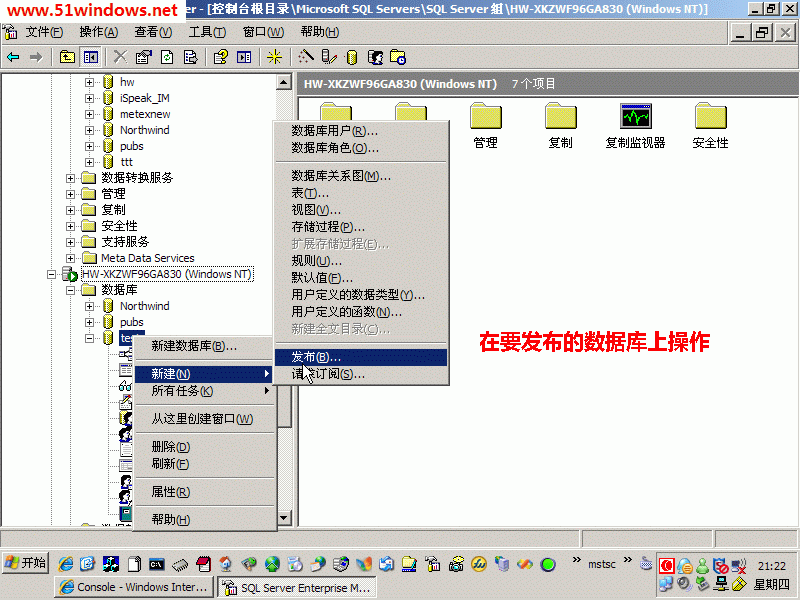The image size is (800, 600).
Task: Click the 开始 Start button
Action: click(26, 563)
